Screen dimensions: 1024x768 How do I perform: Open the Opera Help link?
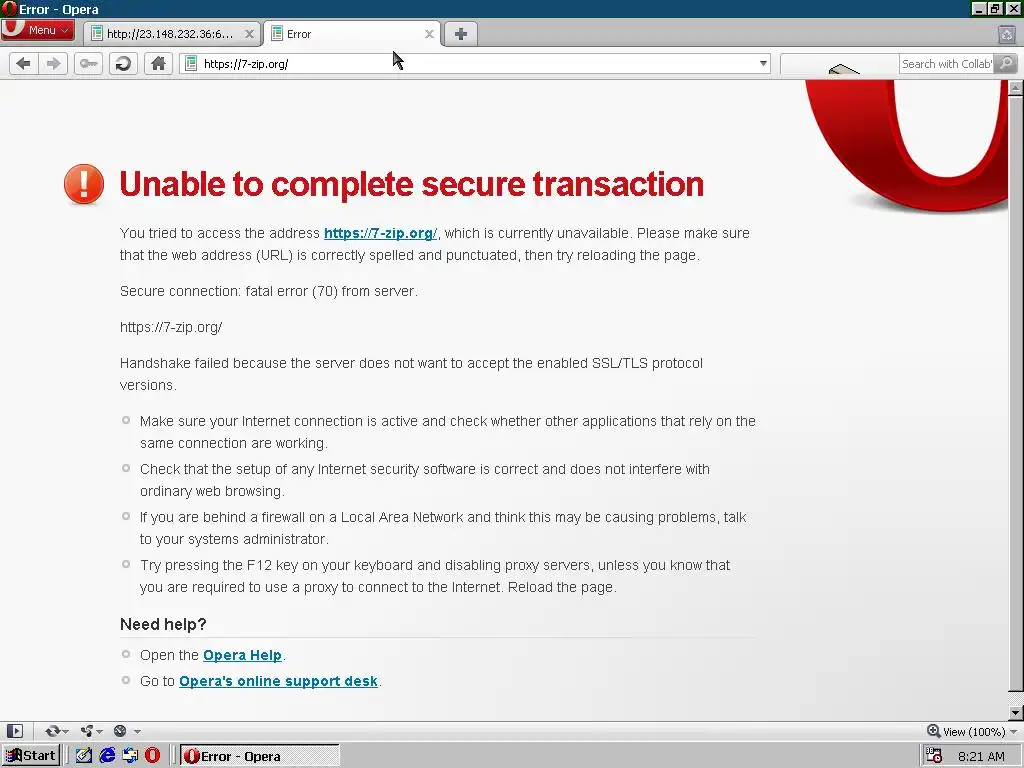click(x=242, y=655)
